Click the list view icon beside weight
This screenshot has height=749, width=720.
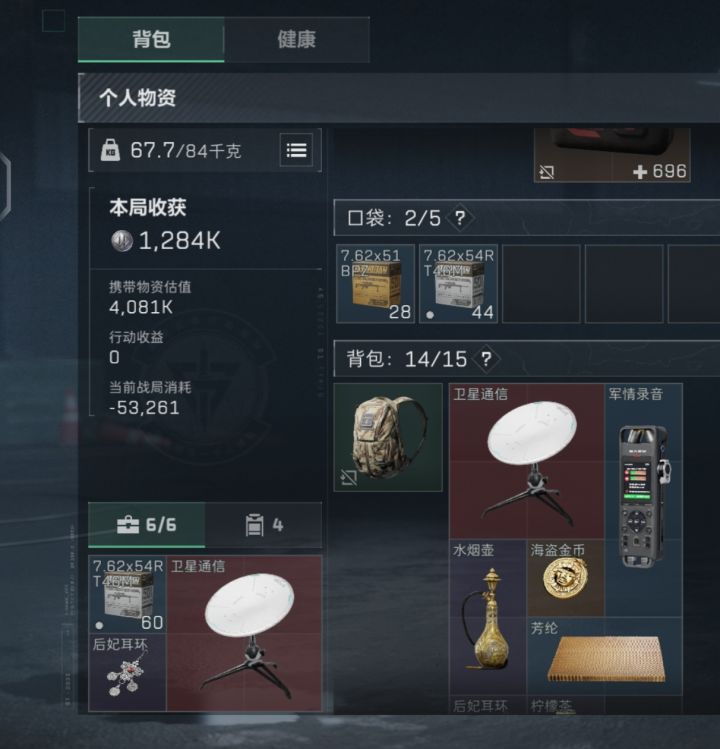click(x=296, y=150)
